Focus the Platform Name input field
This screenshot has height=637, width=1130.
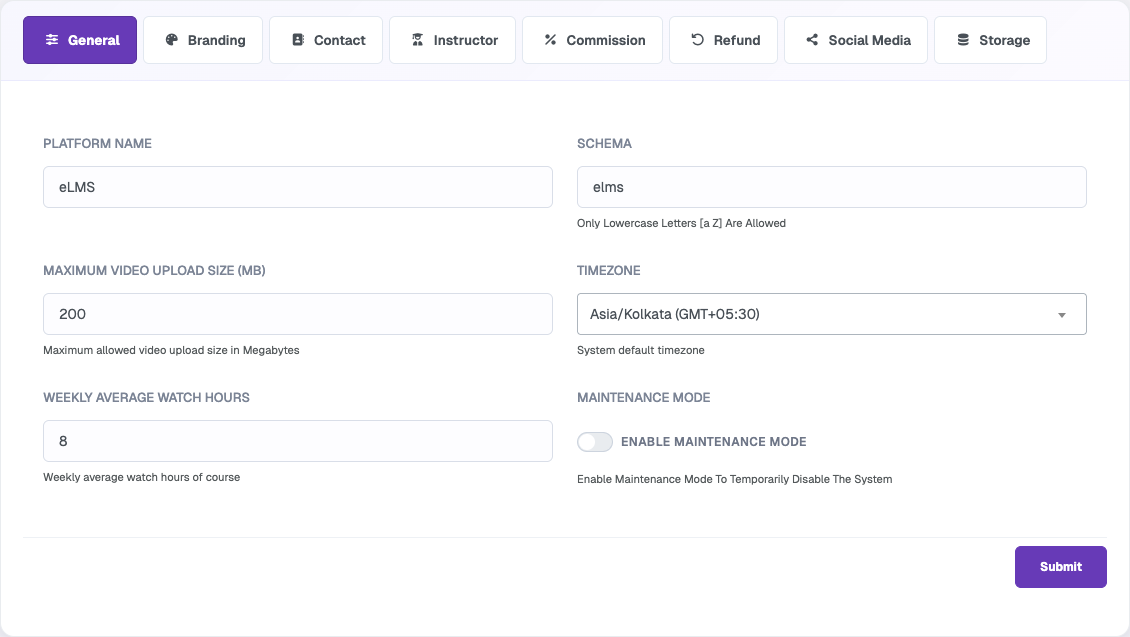pyautogui.click(x=298, y=187)
